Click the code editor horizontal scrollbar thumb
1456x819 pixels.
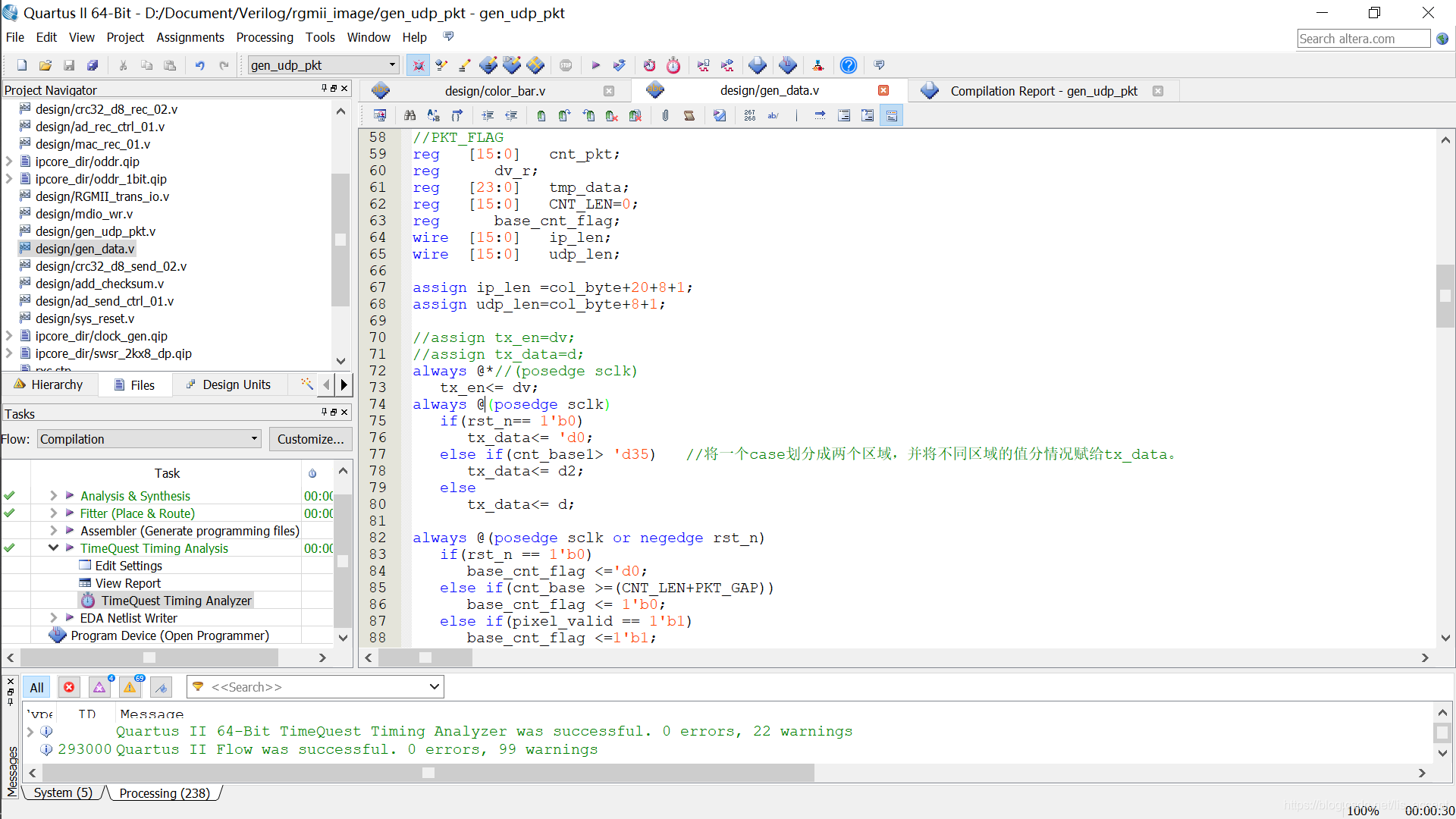coord(425,657)
